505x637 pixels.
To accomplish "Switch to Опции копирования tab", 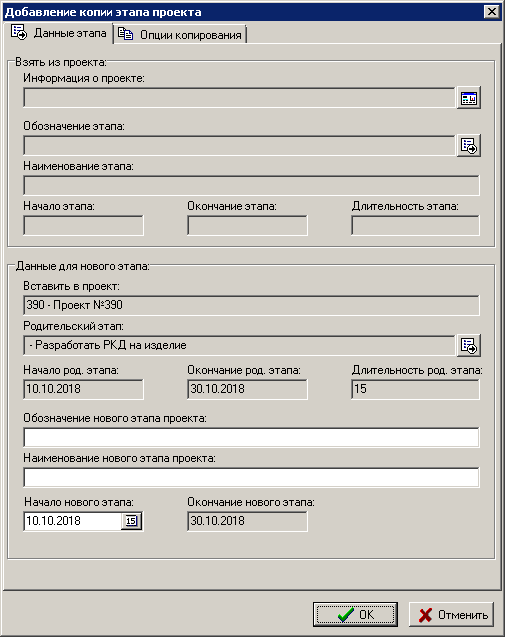I will pyautogui.click(x=181, y=35).
